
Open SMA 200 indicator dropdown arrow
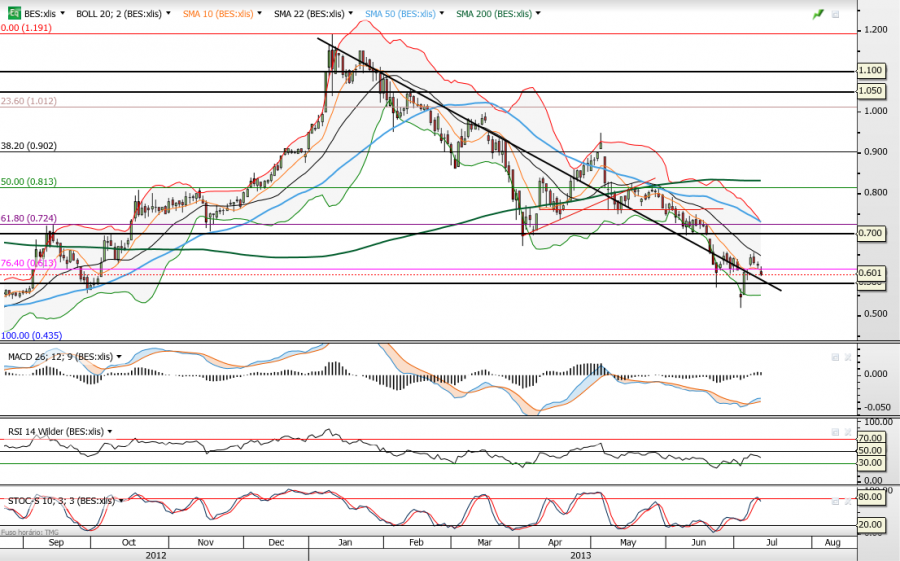(538, 13)
